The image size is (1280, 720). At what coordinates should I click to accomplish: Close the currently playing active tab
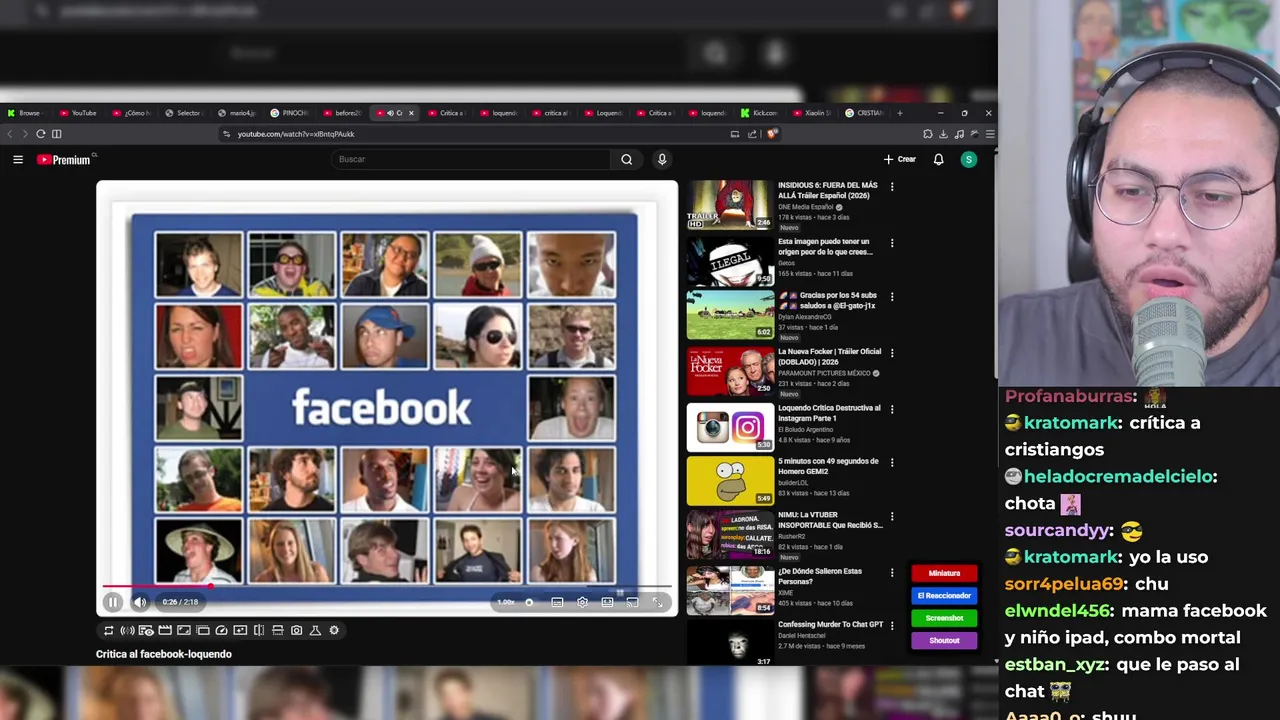pyautogui.click(x=411, y=113)
